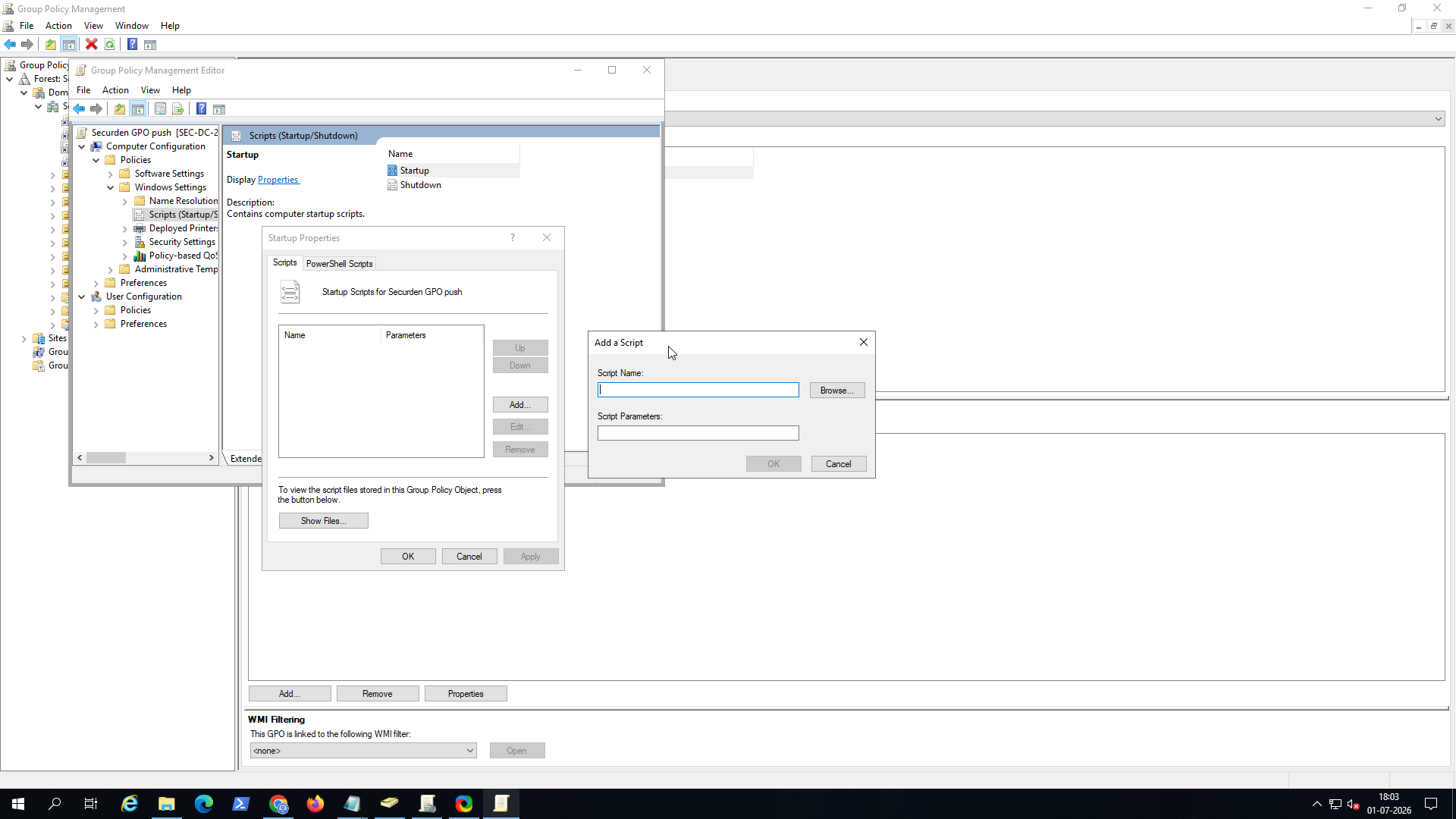Open View menu in Group Policy Management
This screenshot has height=819, width=1456.
point(93,26)
